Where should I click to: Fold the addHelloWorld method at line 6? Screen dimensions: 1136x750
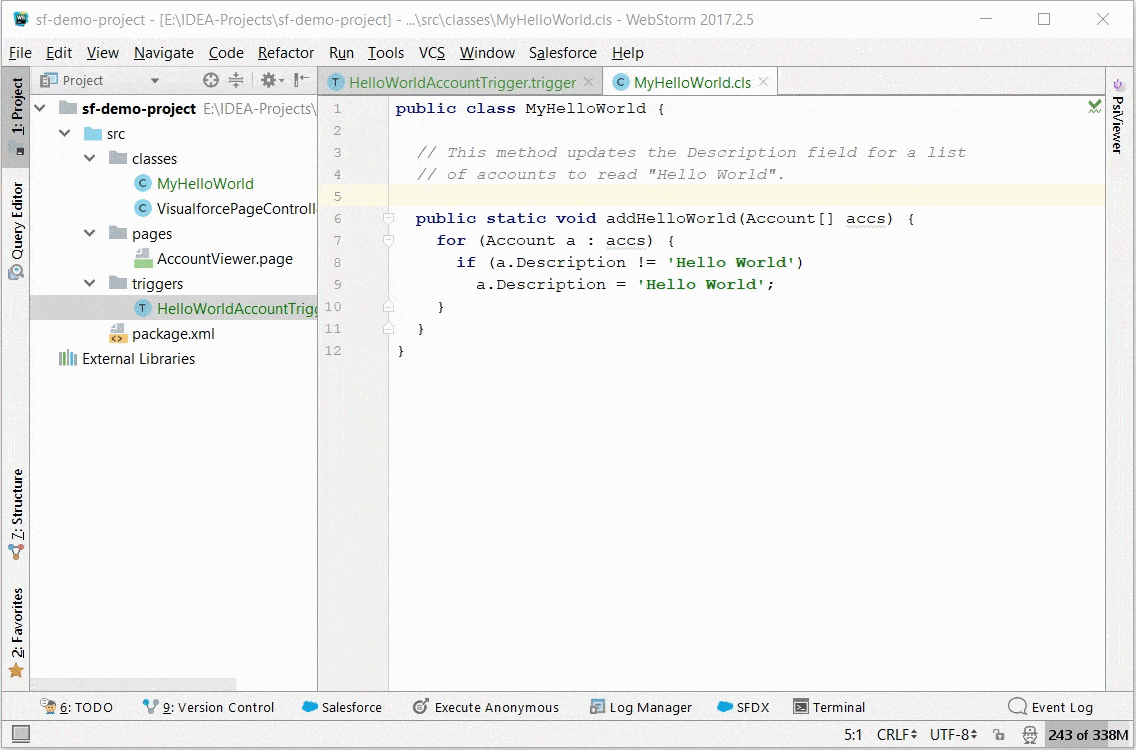click(x=388, y=218)
